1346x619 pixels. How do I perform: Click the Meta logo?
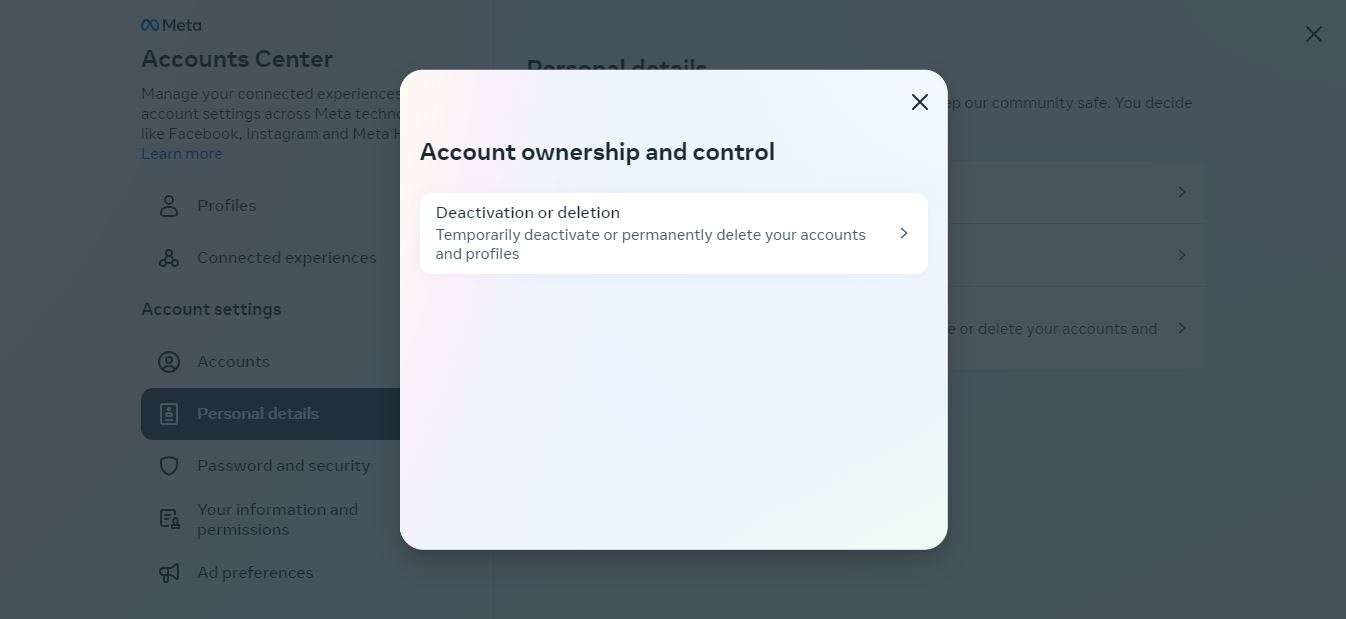coord(171,25)
